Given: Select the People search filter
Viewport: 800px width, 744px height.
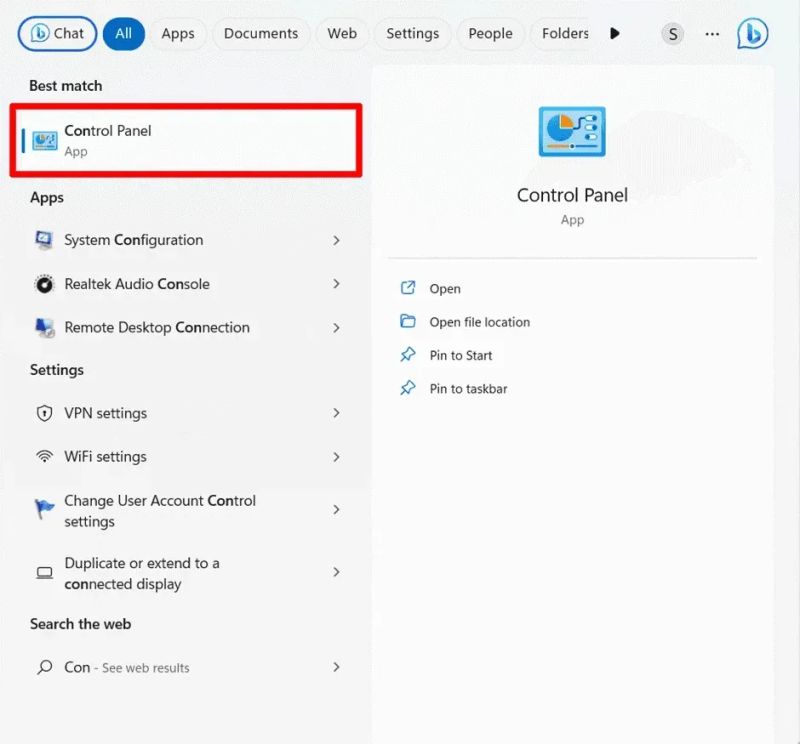Looking at the screenshot, I should (490, 33).
